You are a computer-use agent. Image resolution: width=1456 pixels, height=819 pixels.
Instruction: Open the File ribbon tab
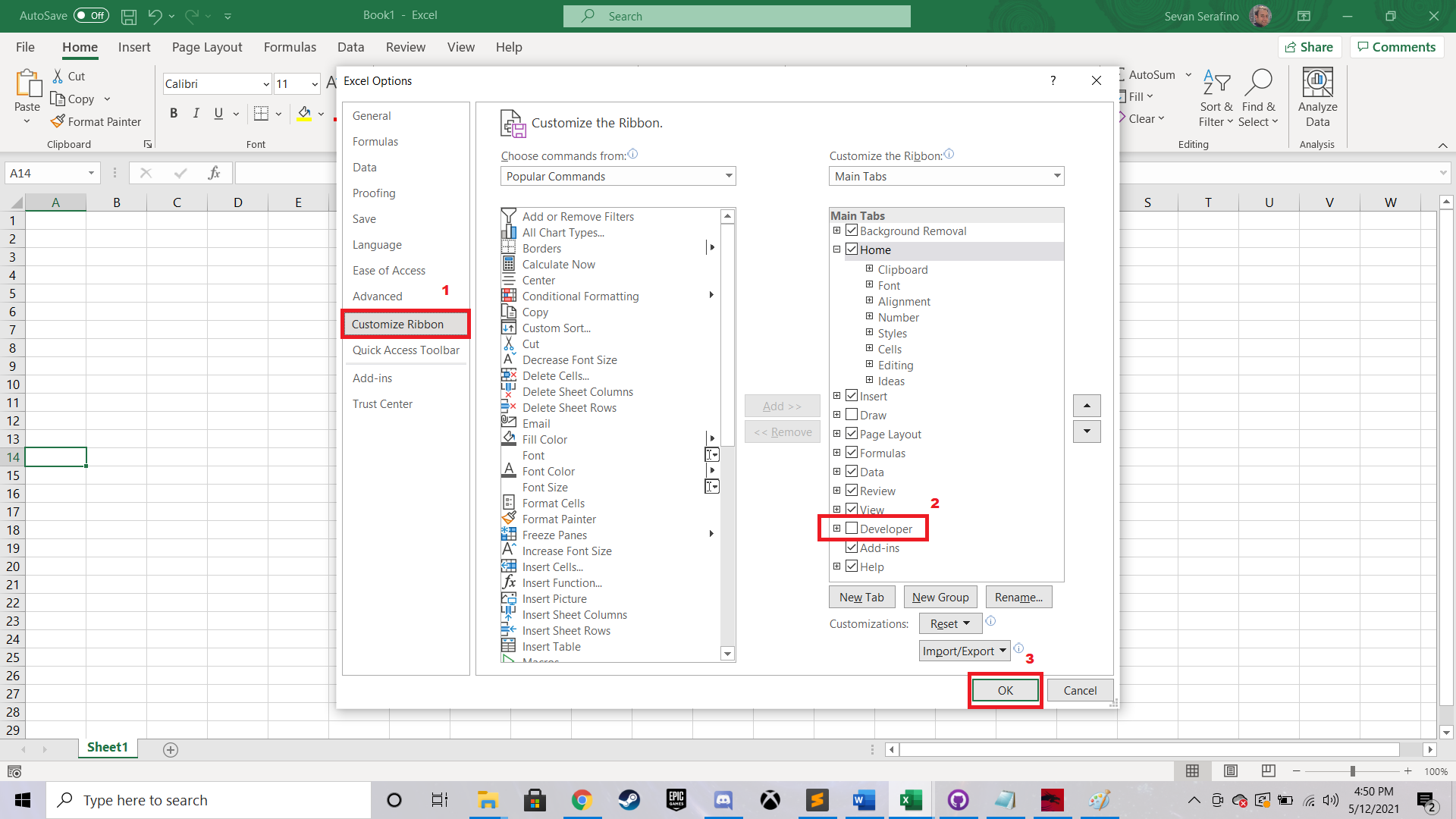[x=25, y=47]
